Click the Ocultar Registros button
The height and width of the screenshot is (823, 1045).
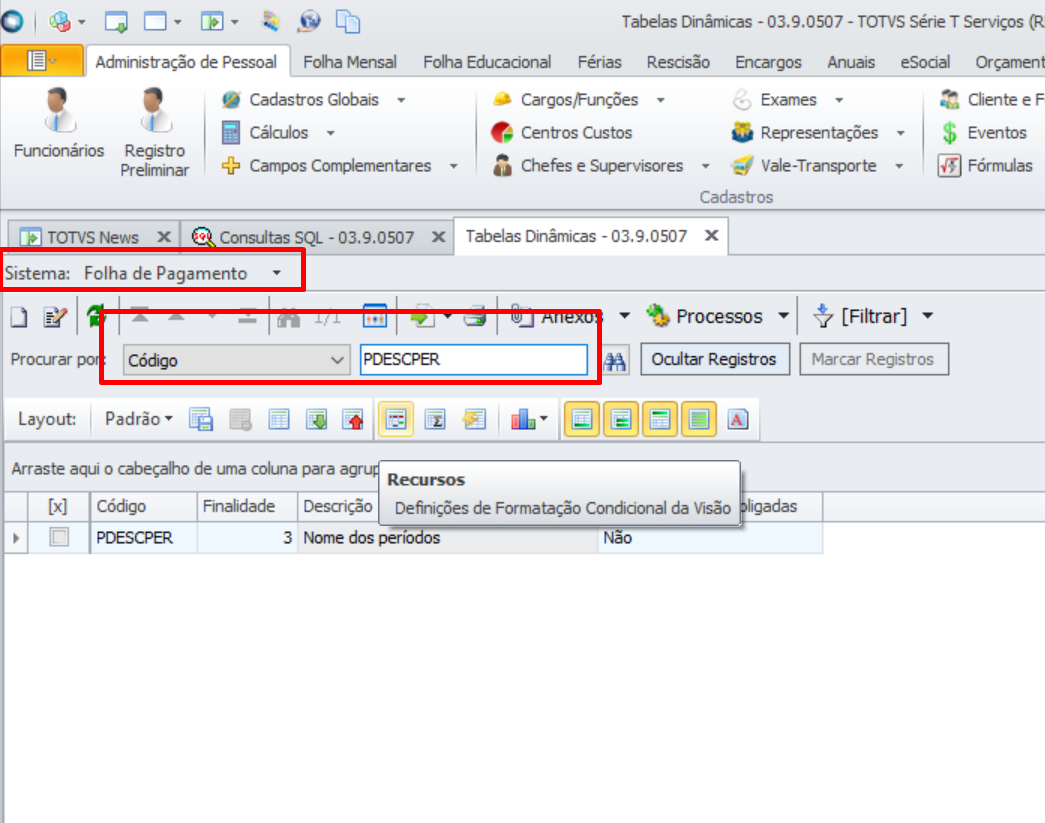[x=714, y=360]
